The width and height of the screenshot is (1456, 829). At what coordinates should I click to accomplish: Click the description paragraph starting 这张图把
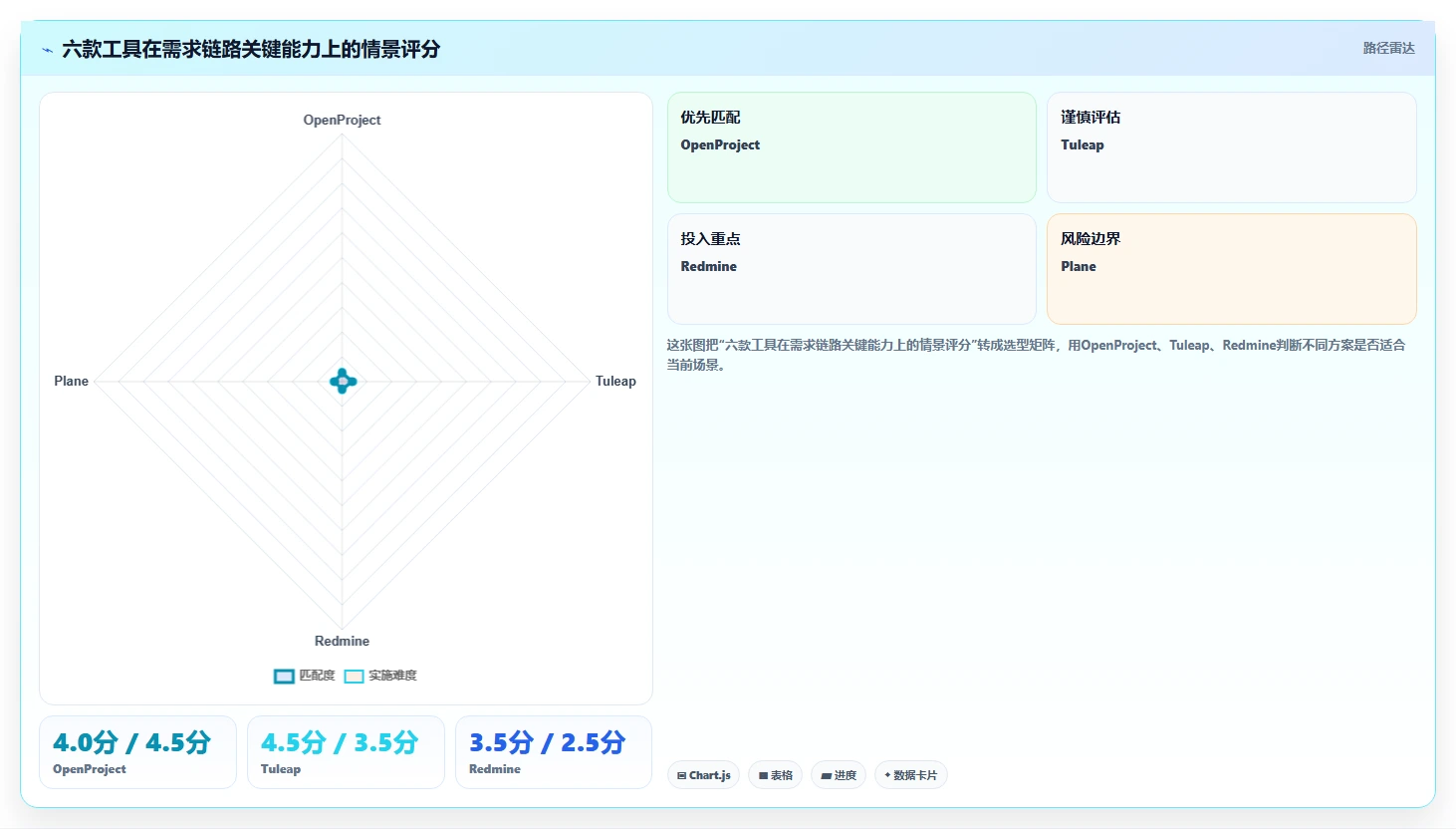point(1036,355)
